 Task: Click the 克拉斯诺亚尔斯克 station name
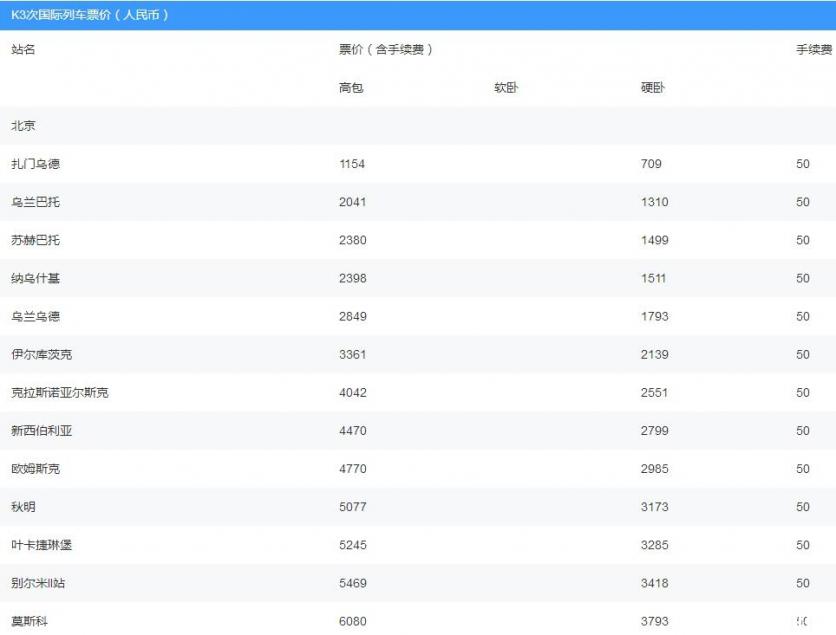pos(60,392)
